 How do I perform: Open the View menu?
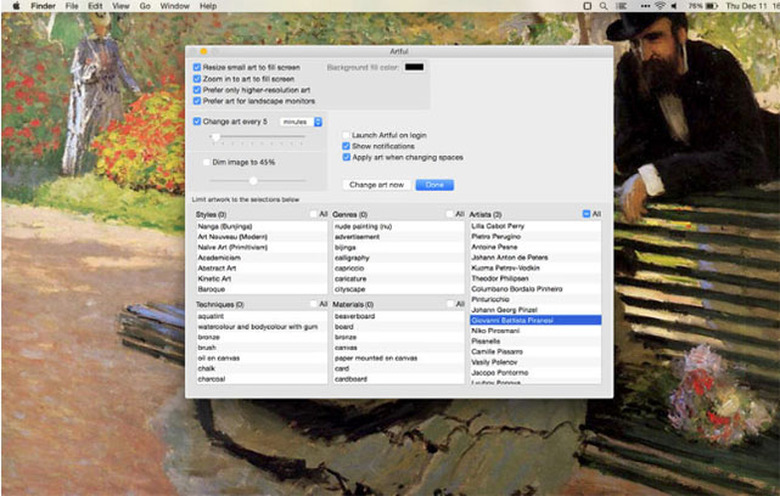[120, 6]
